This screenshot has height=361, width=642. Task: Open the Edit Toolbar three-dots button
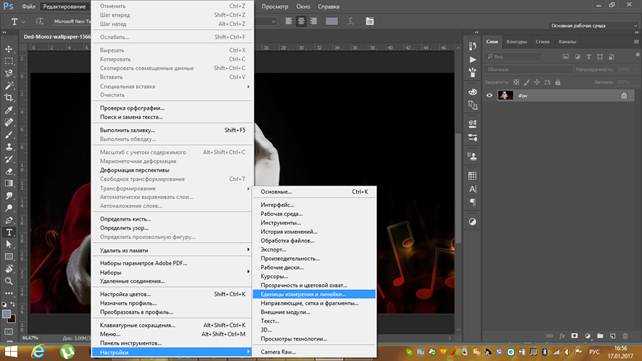pyautogui.click(x=9, y=293)
